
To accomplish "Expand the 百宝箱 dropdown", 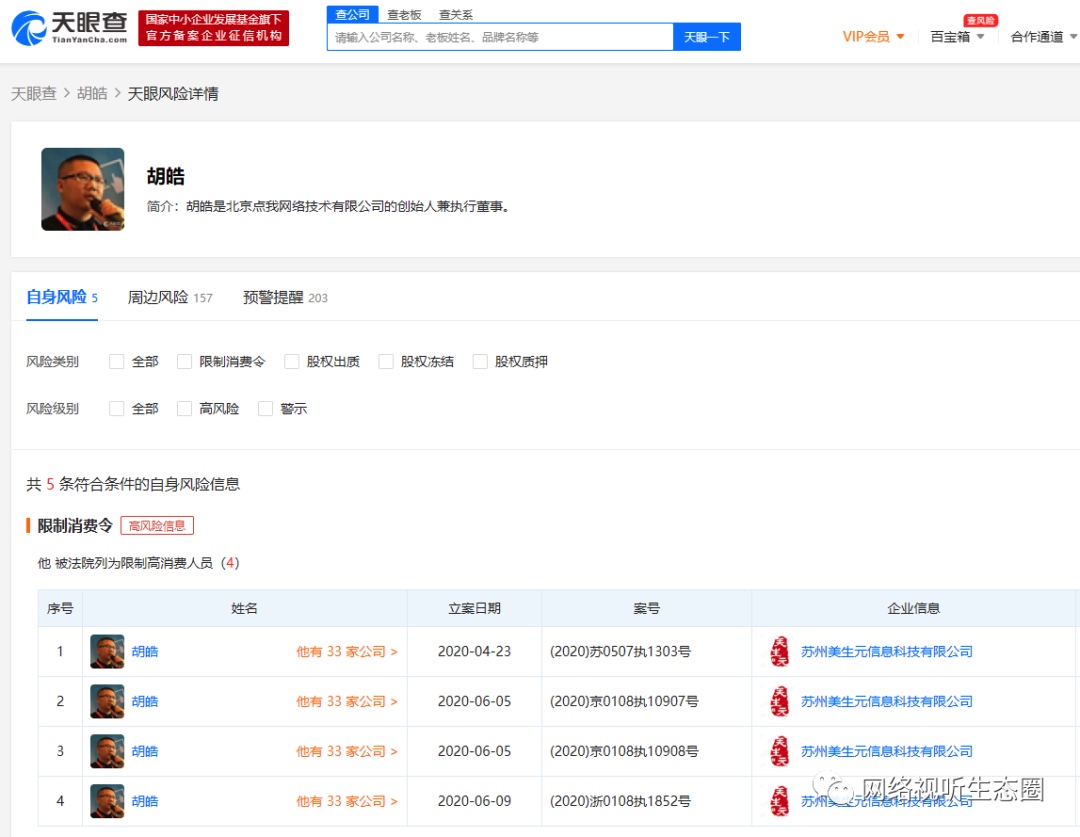I will [x=956, y=36].
